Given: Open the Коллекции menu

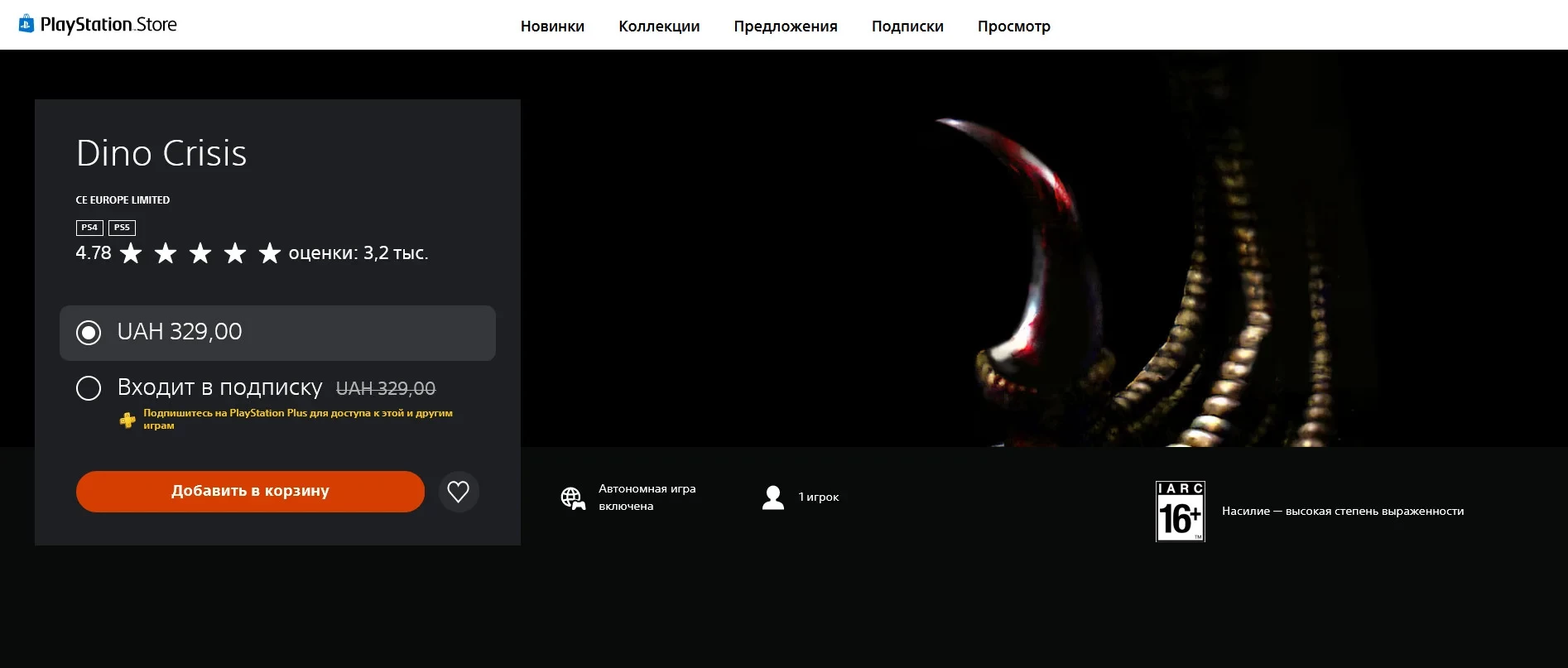Looking at the screenshot, I should (x=659, y=26).
